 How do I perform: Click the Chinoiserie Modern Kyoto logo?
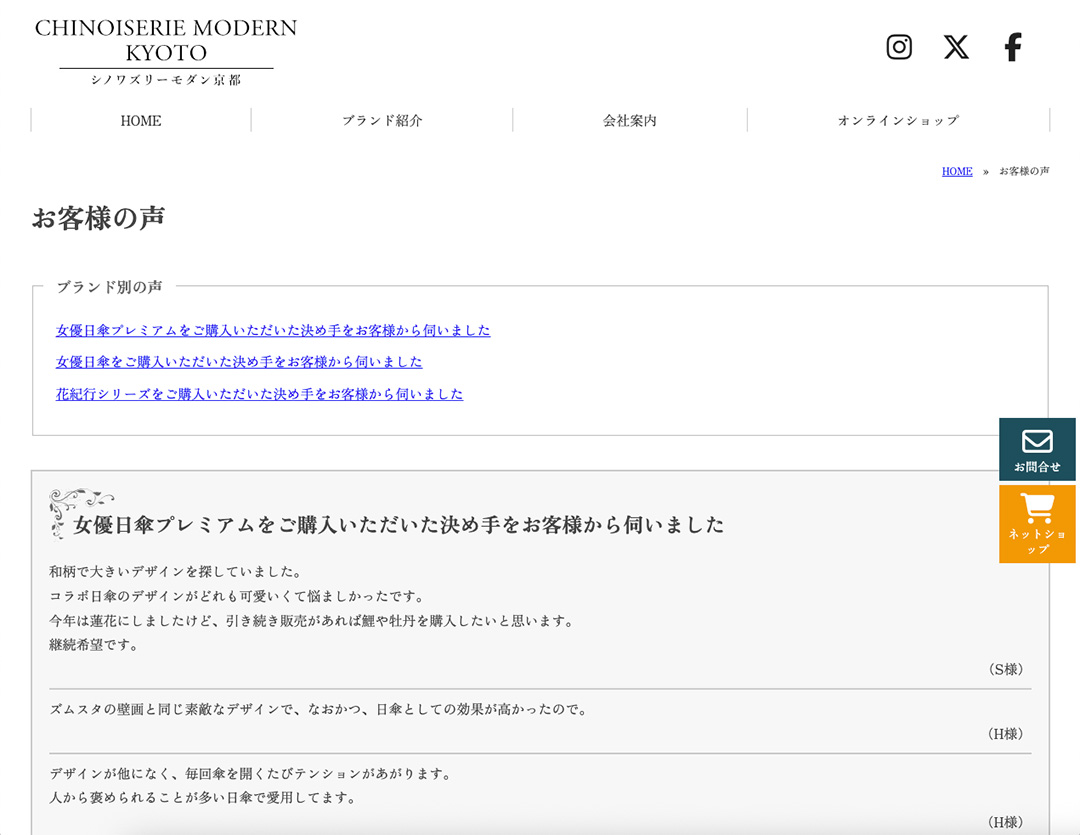(166, 52)
